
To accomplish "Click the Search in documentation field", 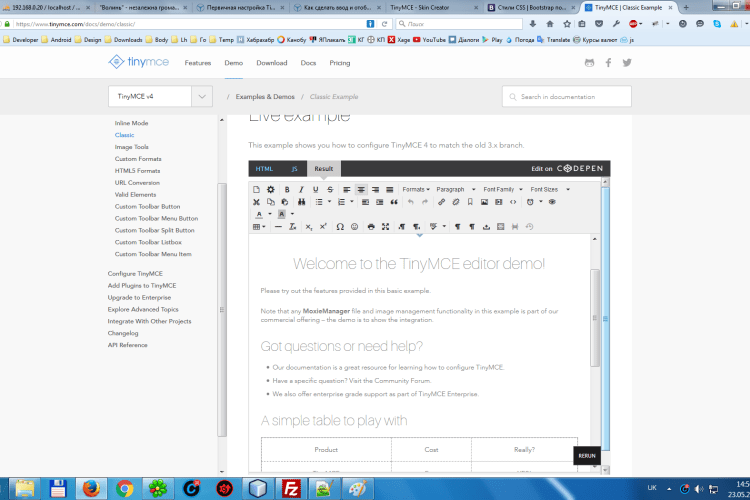I will [567, 97].
